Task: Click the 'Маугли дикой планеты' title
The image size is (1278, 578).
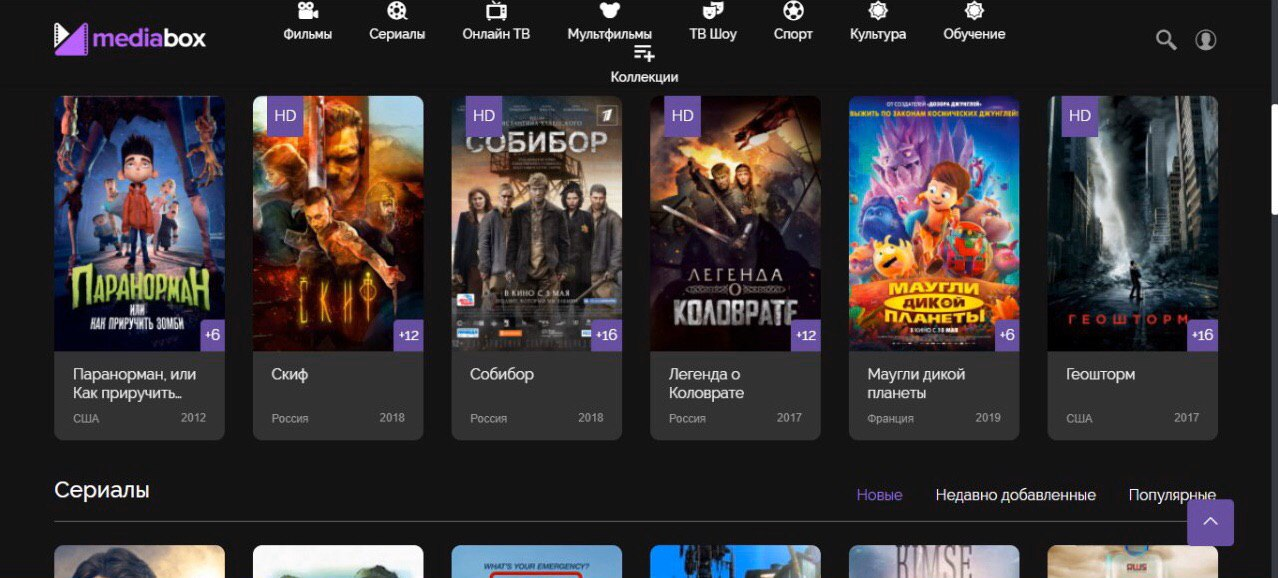Action: [x=916, y=383]
